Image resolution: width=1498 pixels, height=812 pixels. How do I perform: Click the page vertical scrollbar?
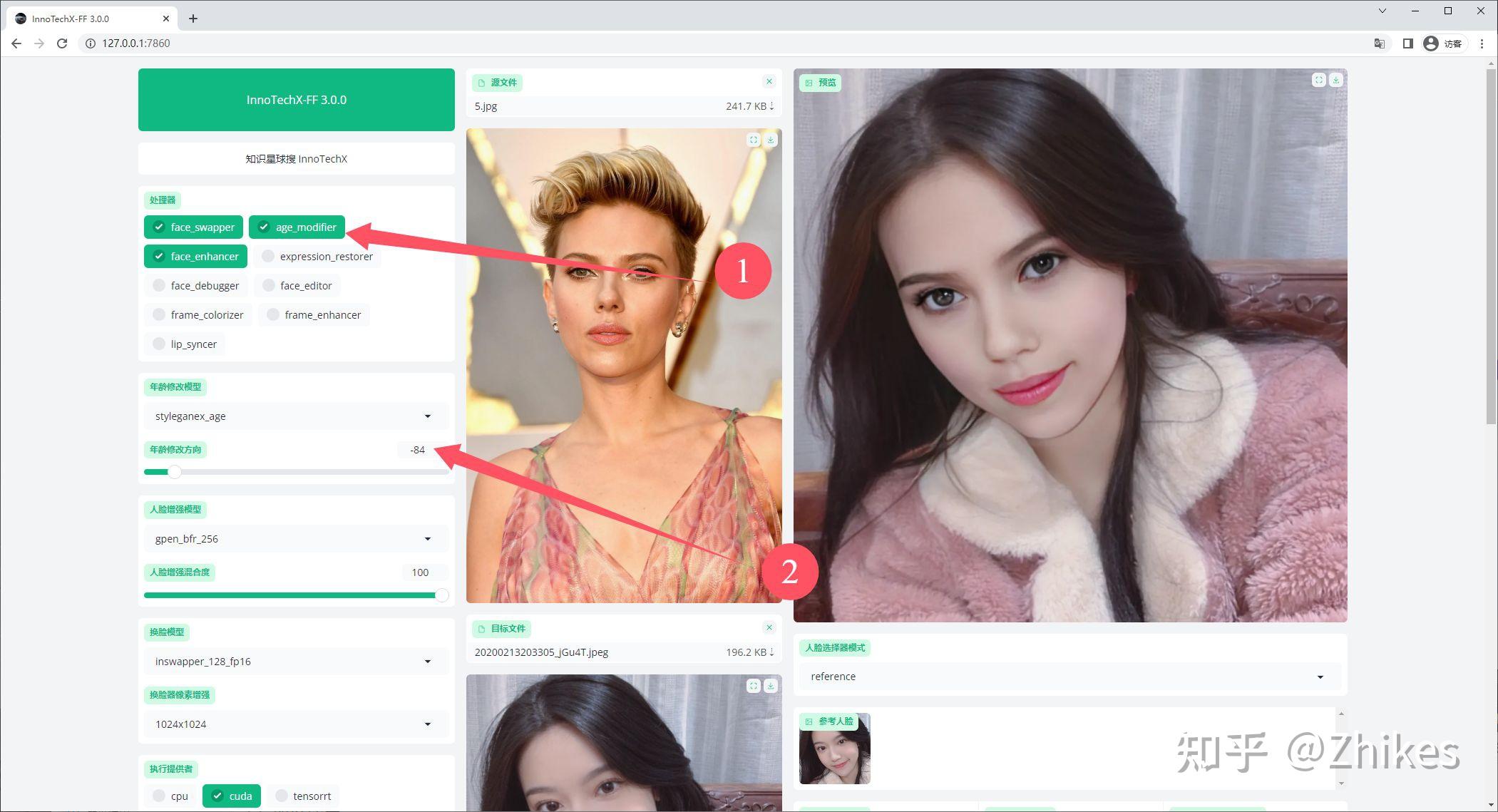click(1491, 246)
